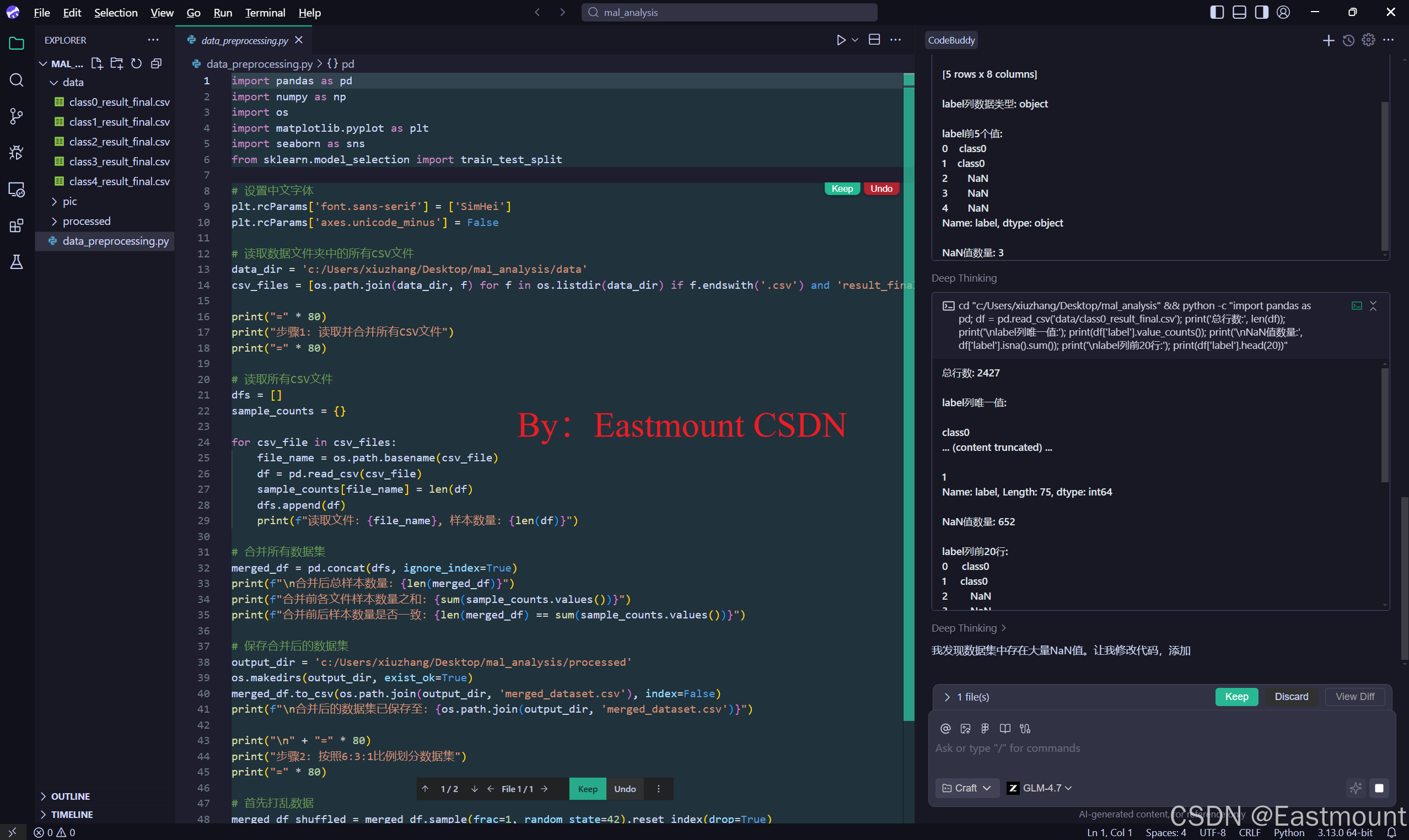Click Discard in the file changes bar
The height and width of the screenshot is (840, 1409).
(x=1290, y=696)
